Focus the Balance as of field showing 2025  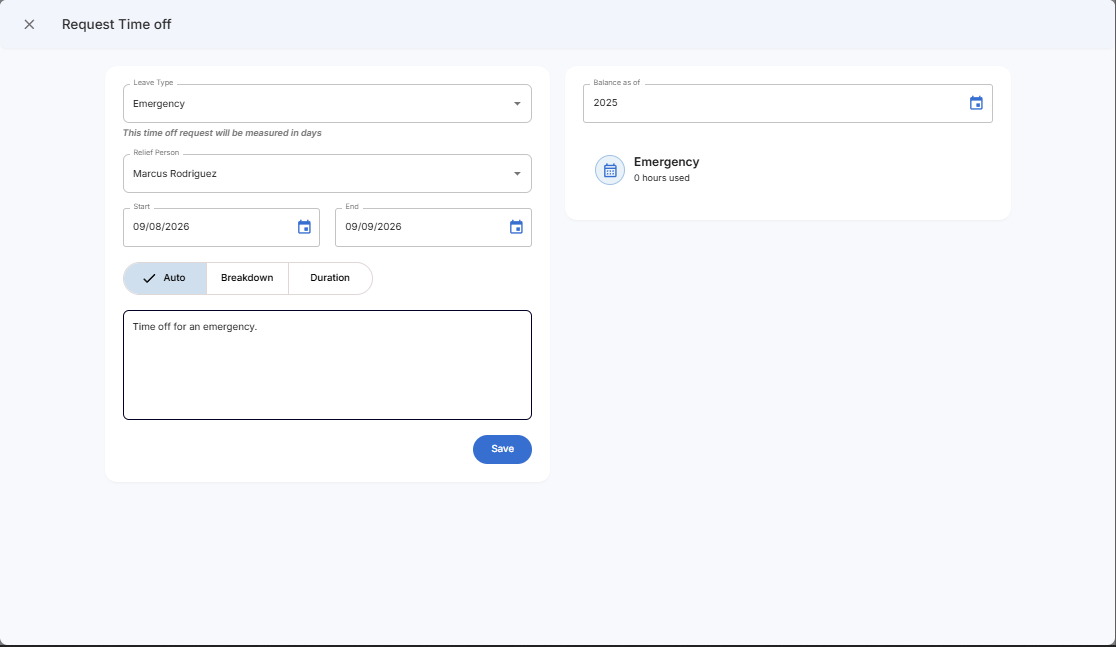pyautogui.click(x=770, y=103)
